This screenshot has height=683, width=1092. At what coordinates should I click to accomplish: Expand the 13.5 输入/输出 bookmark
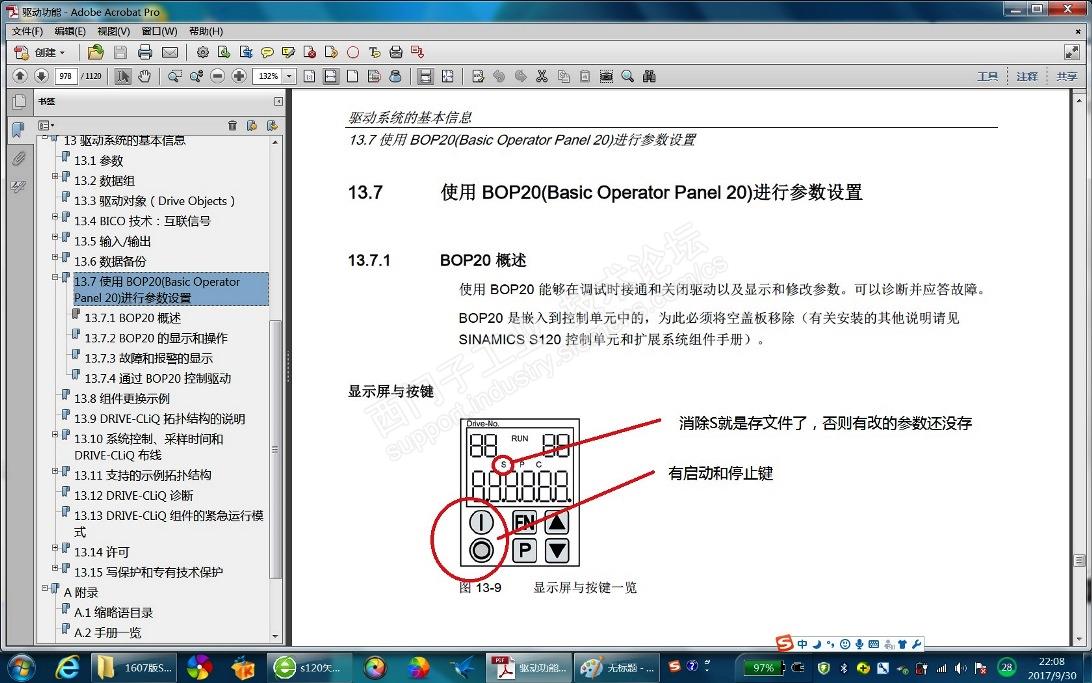[x=56, y=237]
